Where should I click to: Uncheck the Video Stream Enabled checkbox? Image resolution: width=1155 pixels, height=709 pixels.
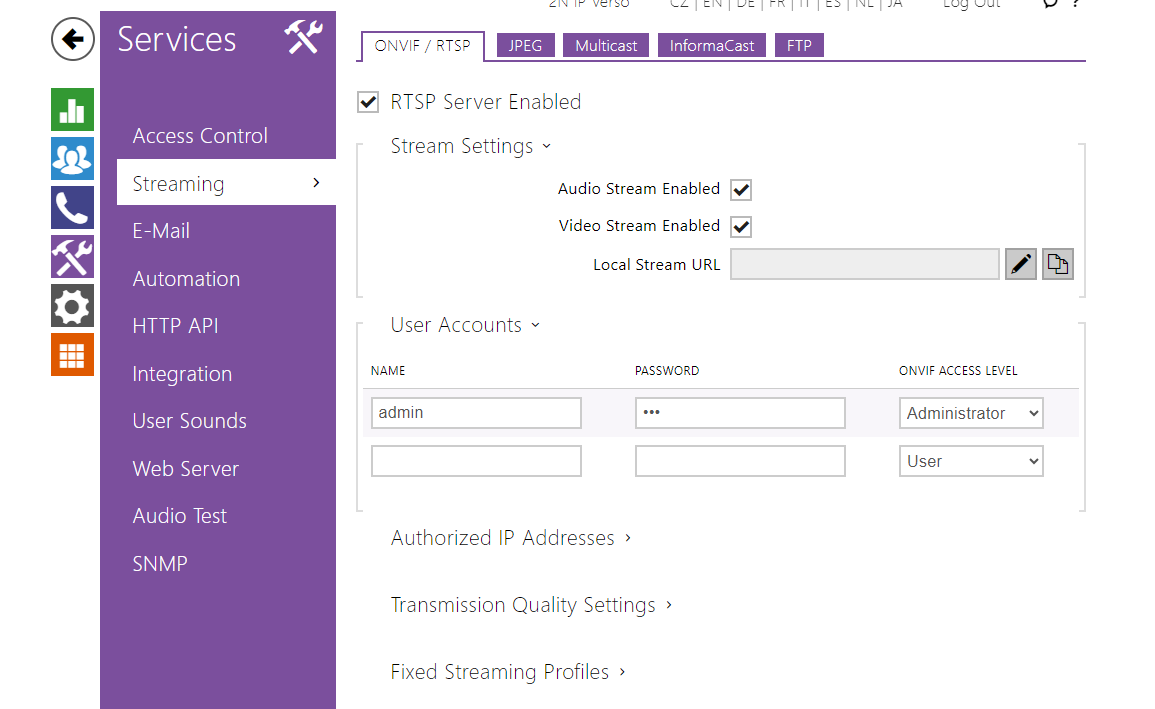tap(741, 227)
